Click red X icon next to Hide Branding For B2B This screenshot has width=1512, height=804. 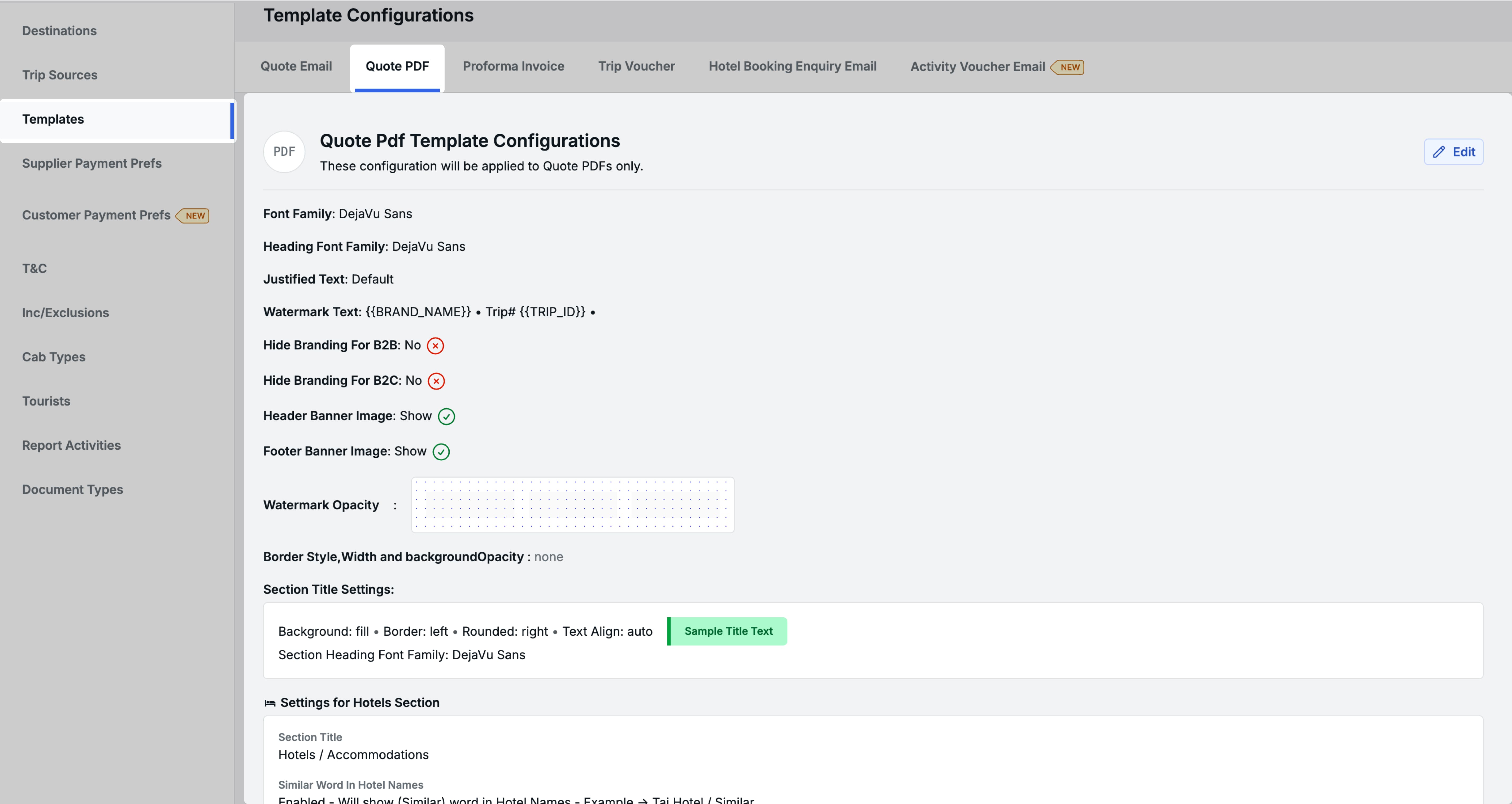[x=436, y=346]
